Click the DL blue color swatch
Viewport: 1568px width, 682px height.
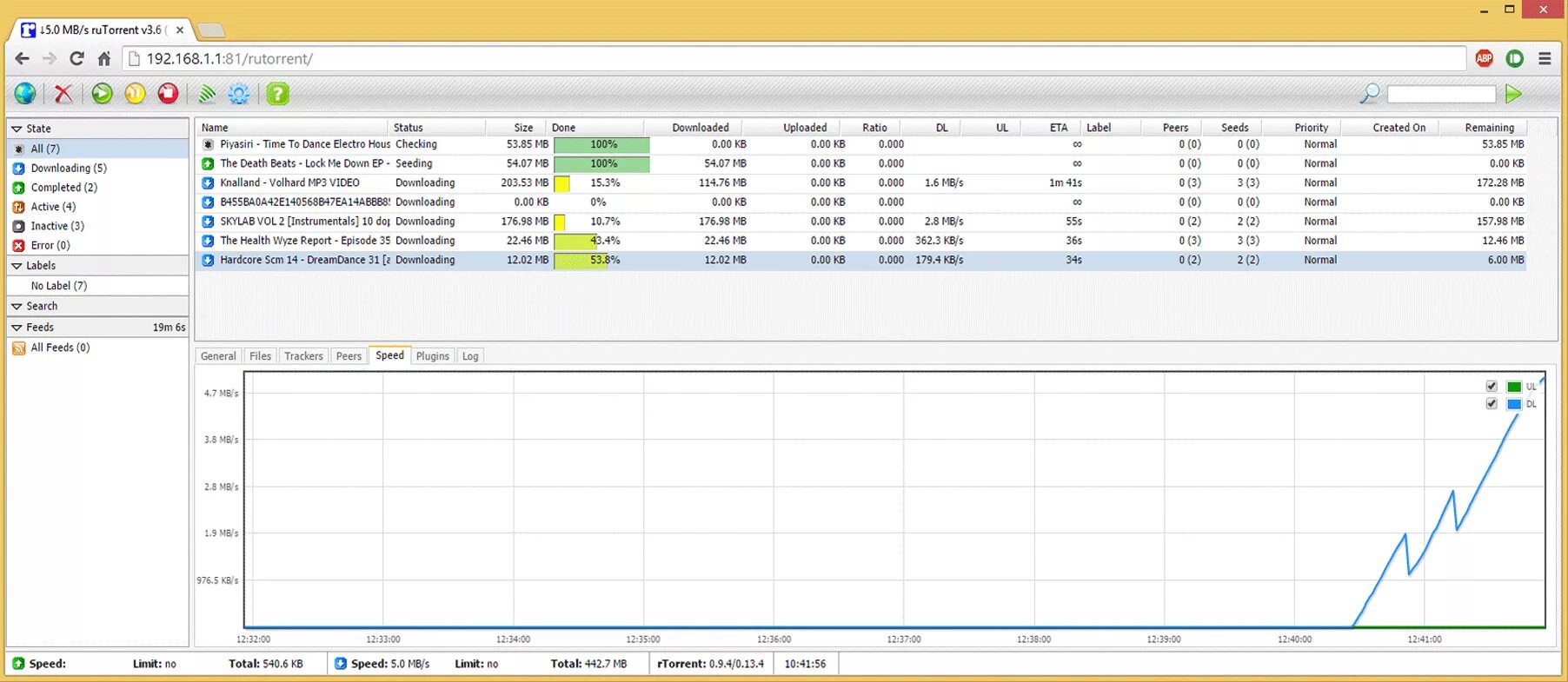(1514, 404)
